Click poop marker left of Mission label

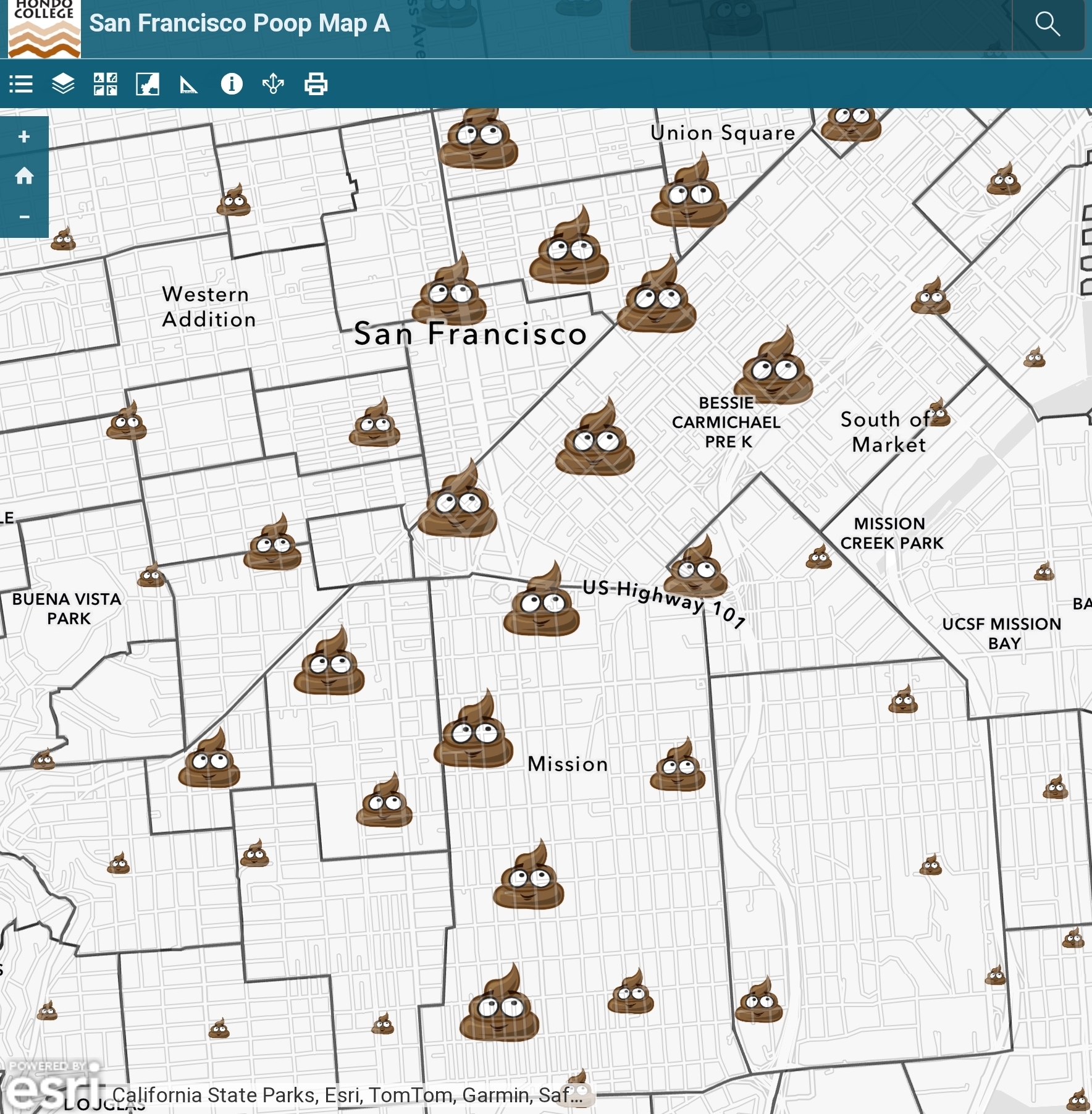474,730
